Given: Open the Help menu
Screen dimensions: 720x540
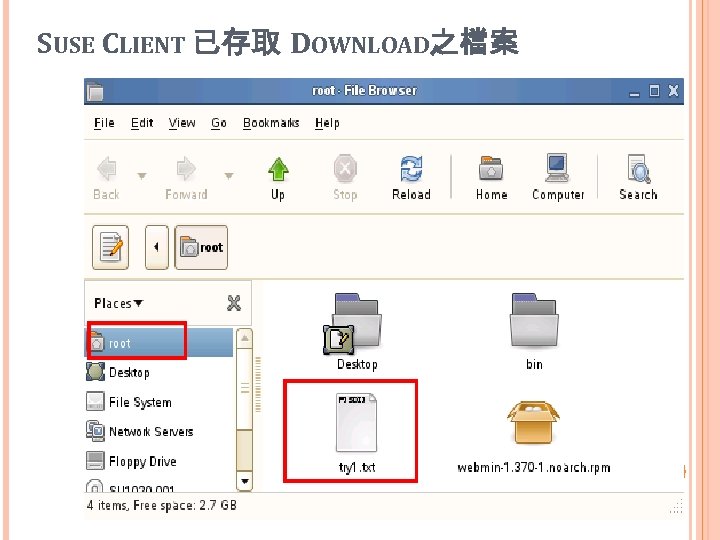Looking at the screenshot, I should [327, 123].
